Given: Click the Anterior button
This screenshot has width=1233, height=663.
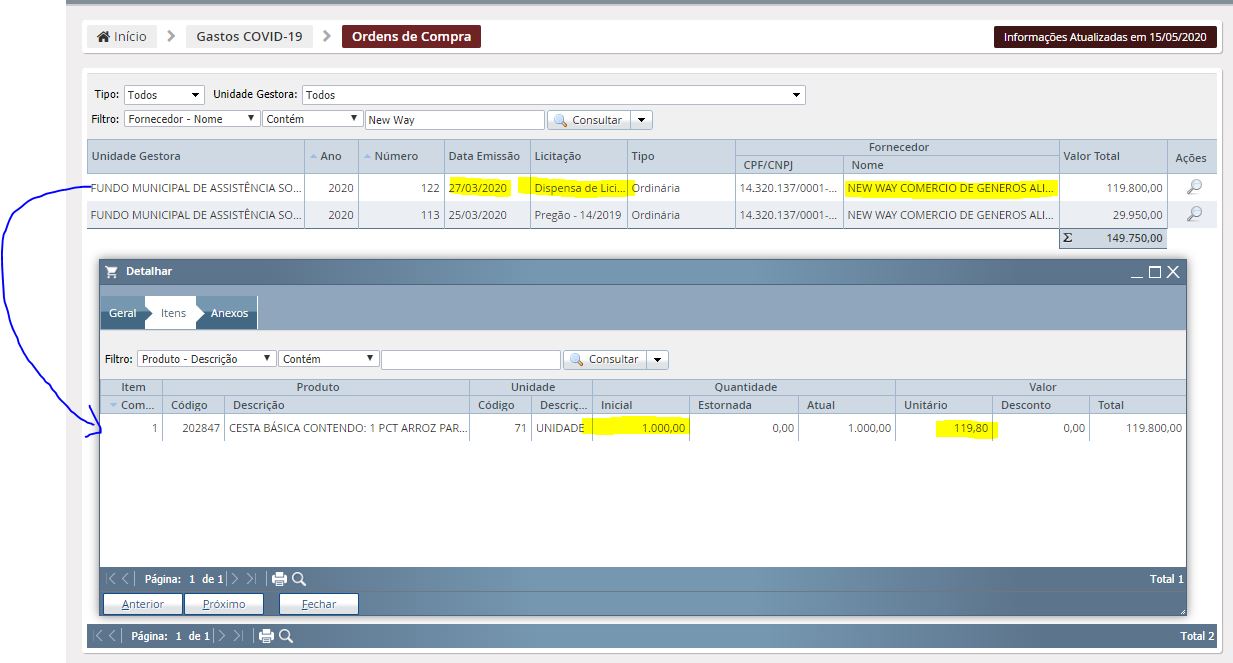Looking at the screenshot, I should pos(143,604).
